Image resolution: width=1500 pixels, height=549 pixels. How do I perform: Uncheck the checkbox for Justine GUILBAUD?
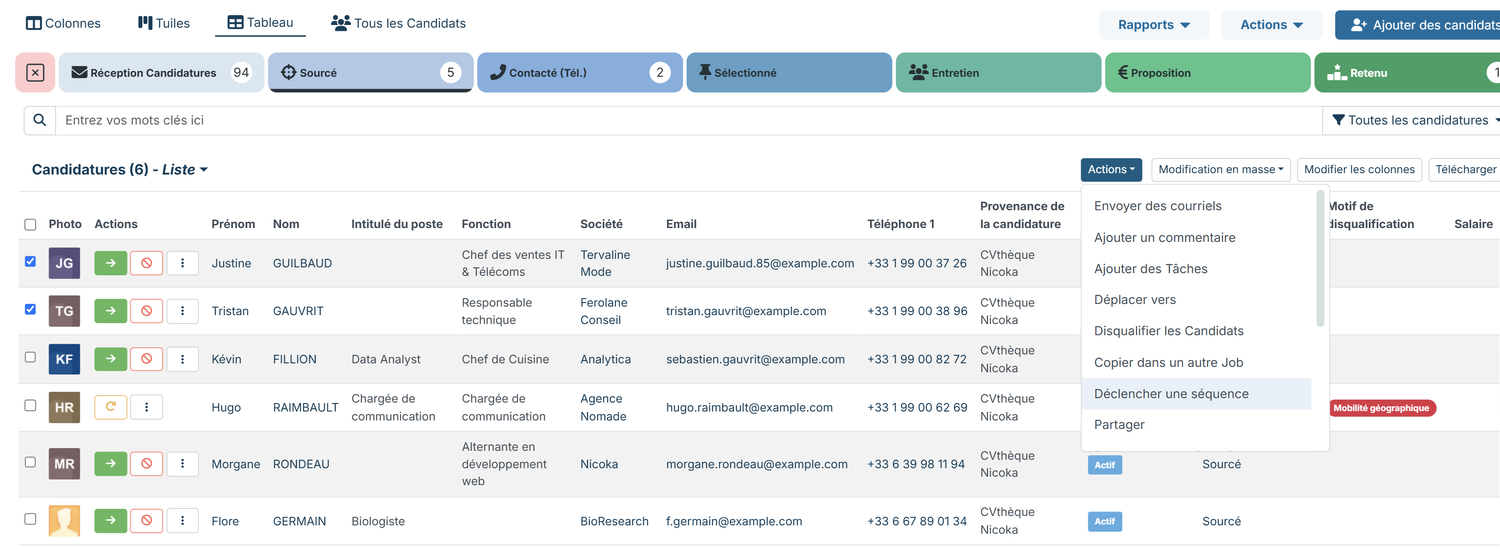pos(30,261)
